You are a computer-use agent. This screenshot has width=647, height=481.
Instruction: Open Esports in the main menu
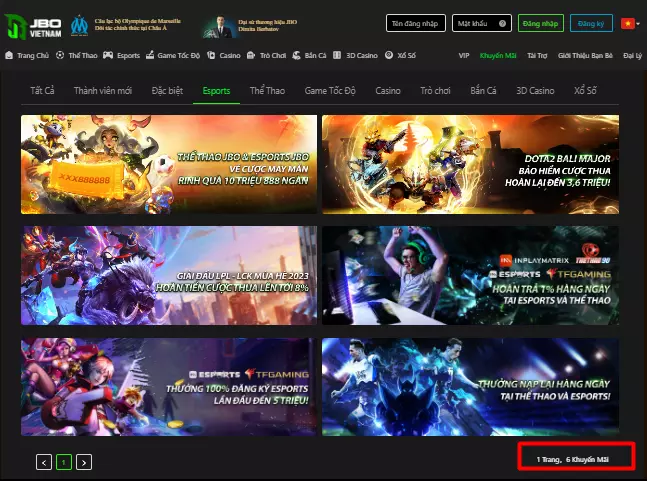[x=128, y=55]
